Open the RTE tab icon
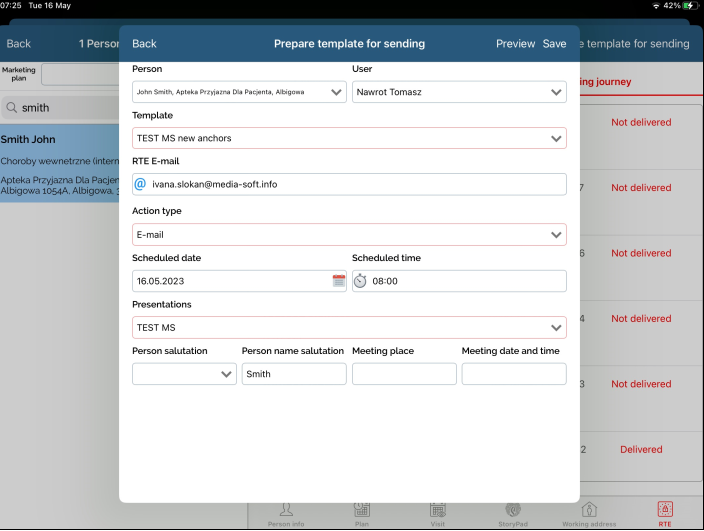The width and height of the screenshot is (704, 531). (665, 510)
